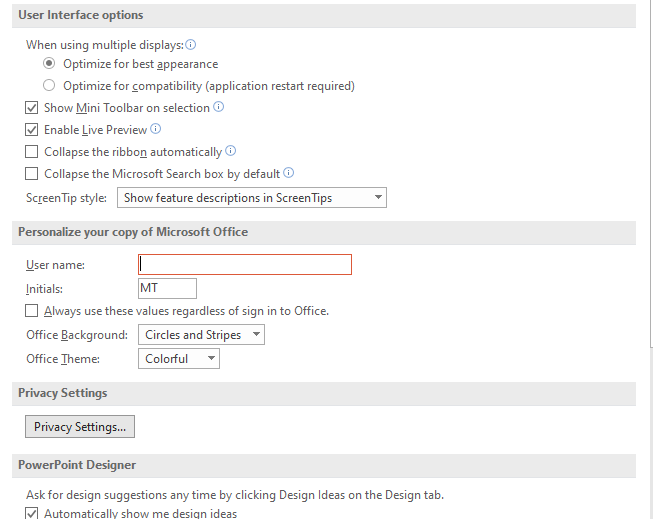Focus the User name text field
This screenshot has height=519, width=653.
coord(245,265)
